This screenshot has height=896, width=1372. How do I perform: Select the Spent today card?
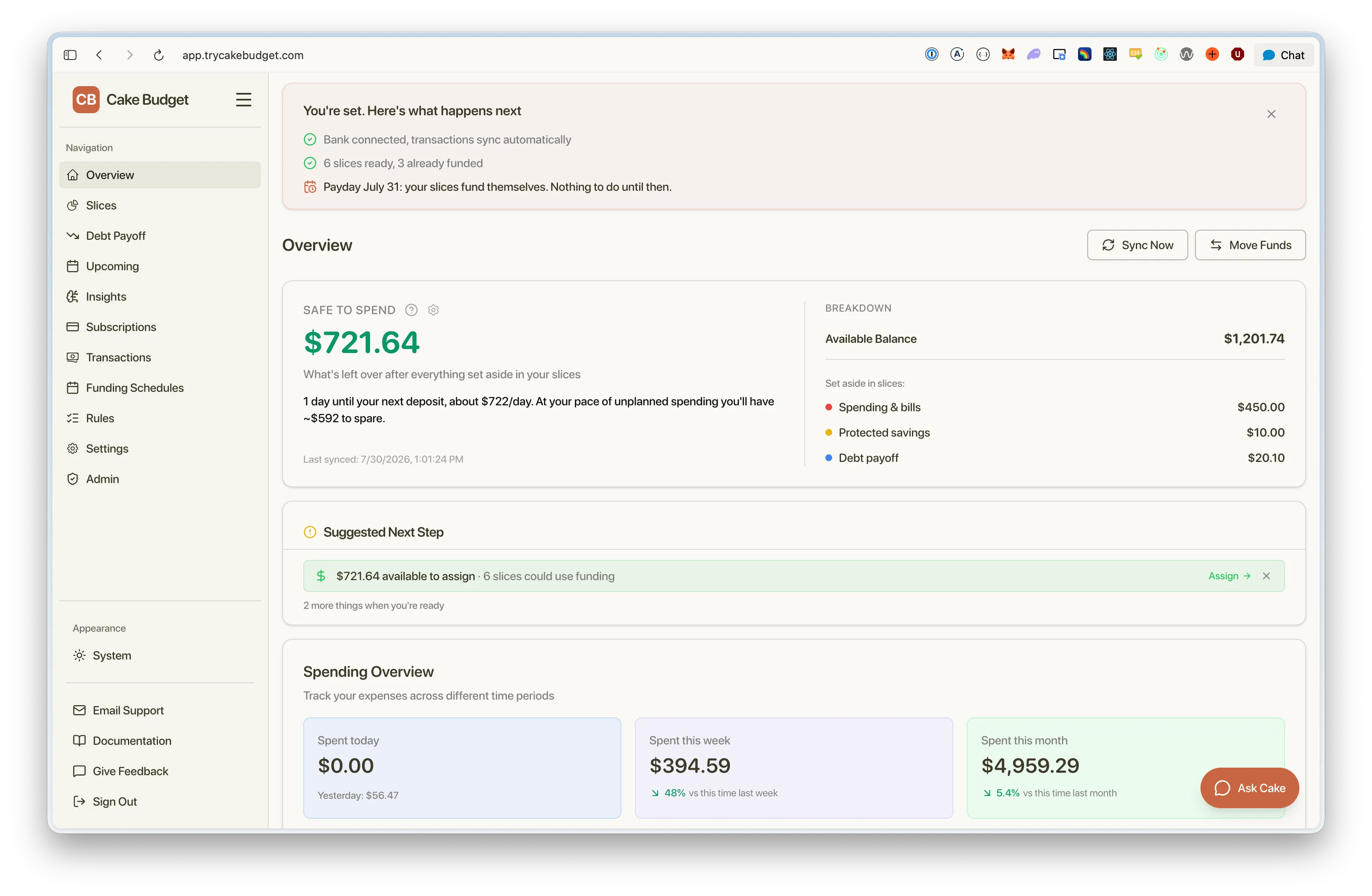pos(462,768)
